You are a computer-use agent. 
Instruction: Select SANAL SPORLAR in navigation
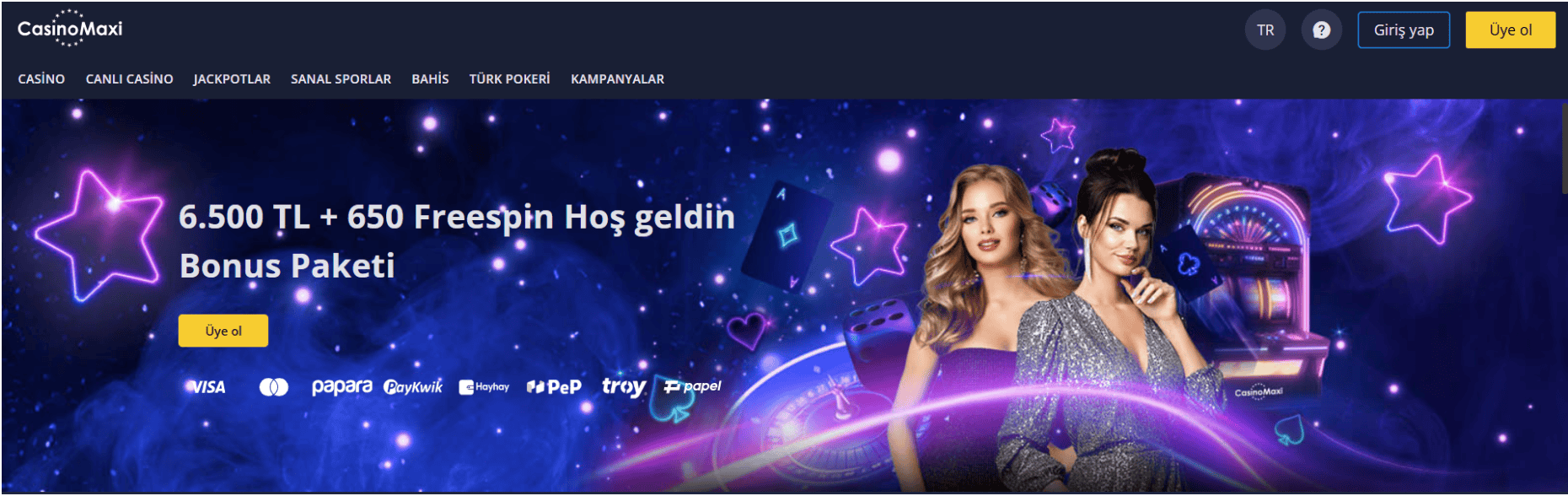click(341, 78)
